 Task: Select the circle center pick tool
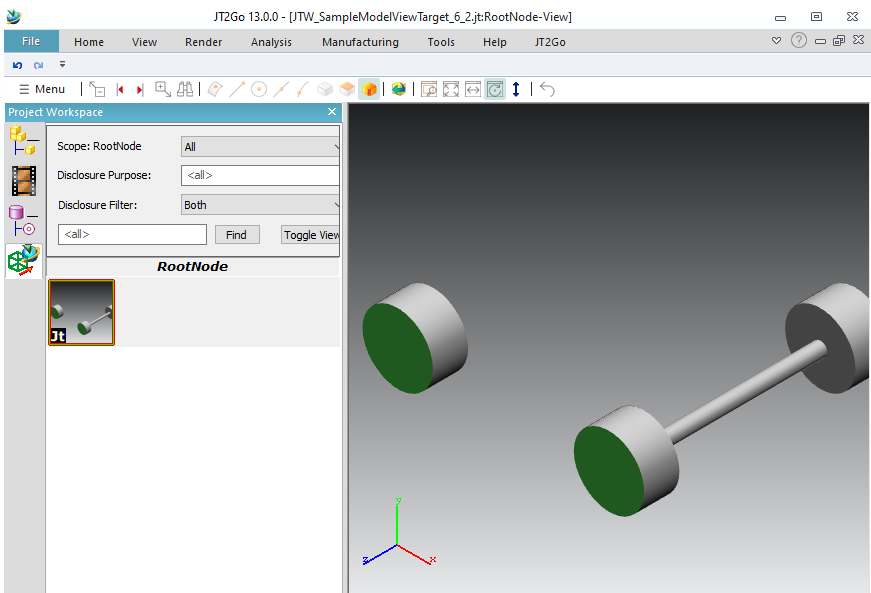coord(259,89)
